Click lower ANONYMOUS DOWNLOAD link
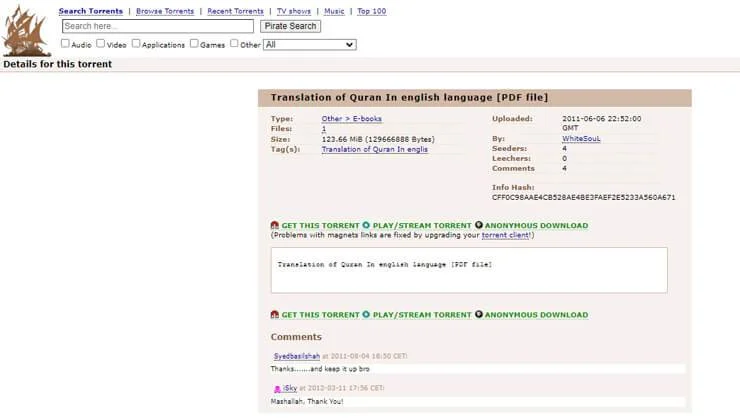This screenshot has width=740, height=418. (537, 315)
